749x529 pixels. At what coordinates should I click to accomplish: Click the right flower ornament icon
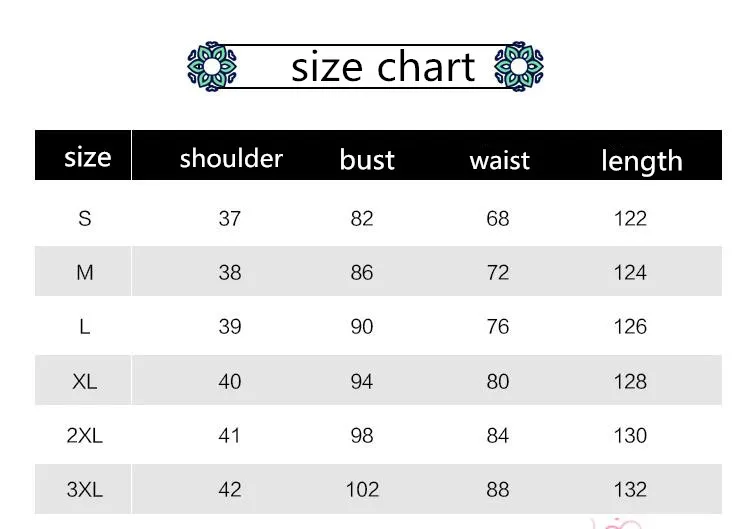pyautogui.click(x=519, y=66)
